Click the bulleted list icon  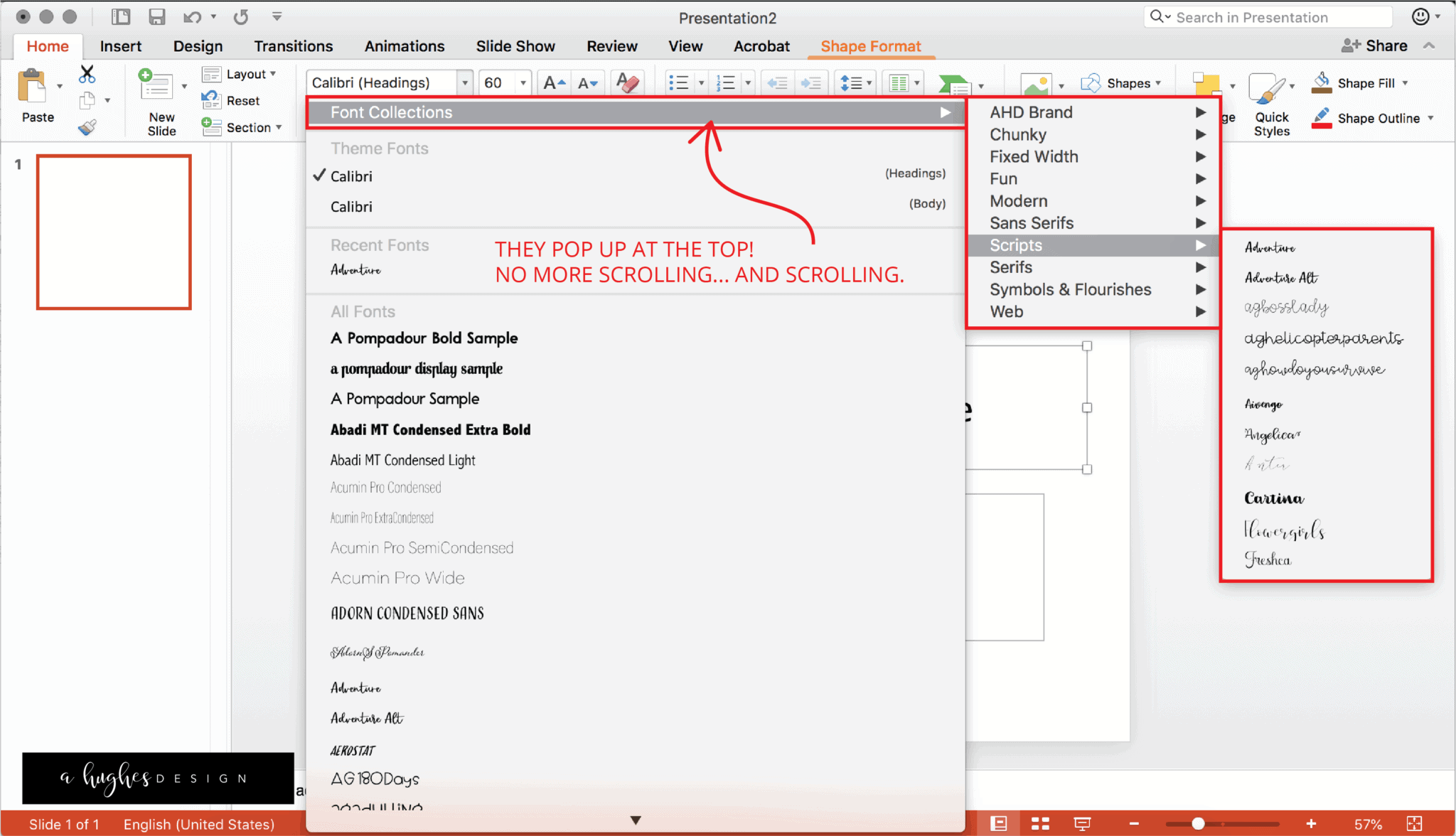click(x=678, y=83)
